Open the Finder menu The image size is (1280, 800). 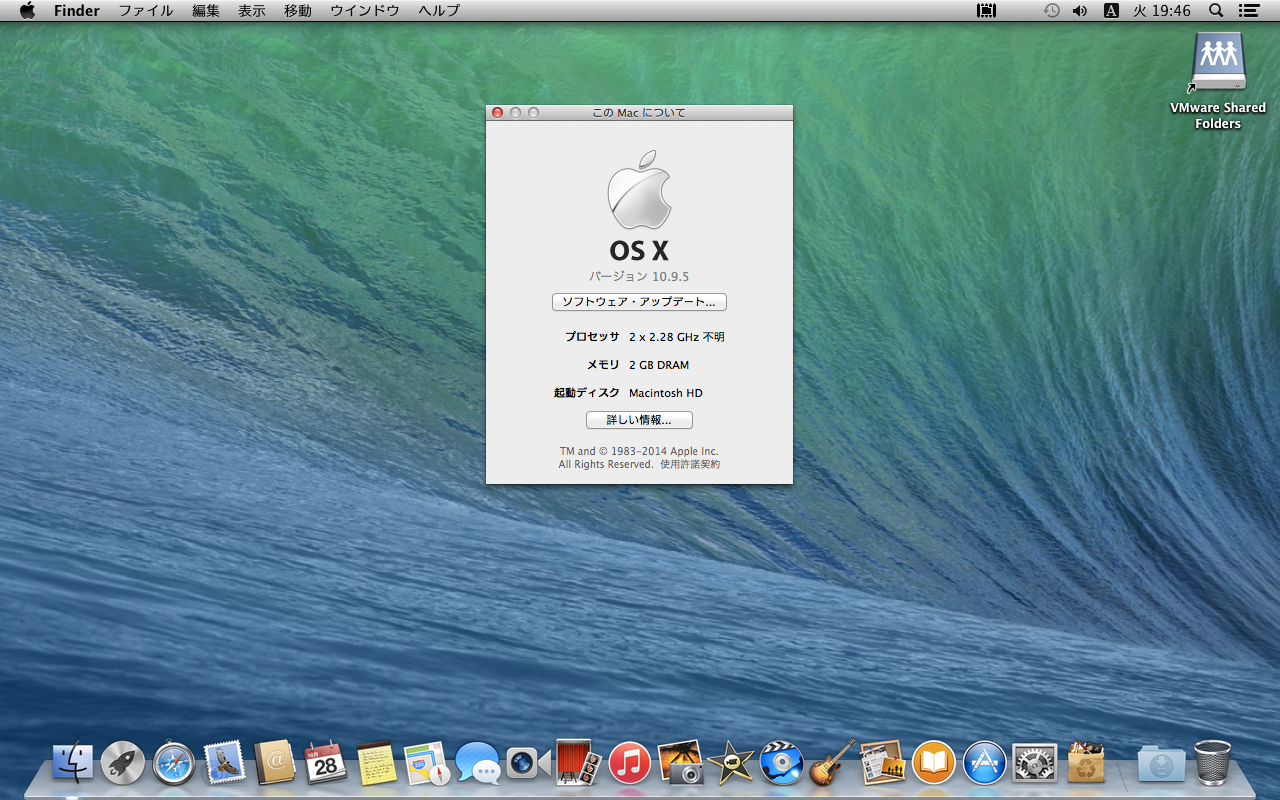pyautogui.click(x=77, y=11)
